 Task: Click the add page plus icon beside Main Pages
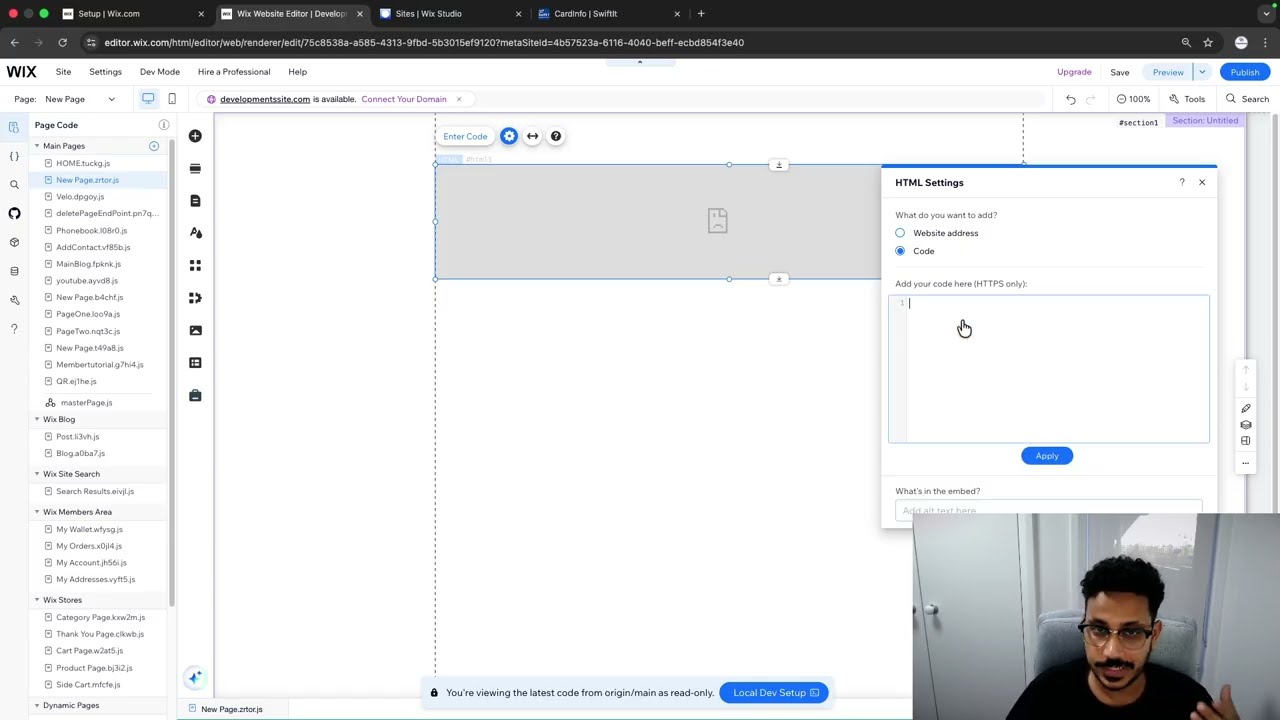(154, 146)
